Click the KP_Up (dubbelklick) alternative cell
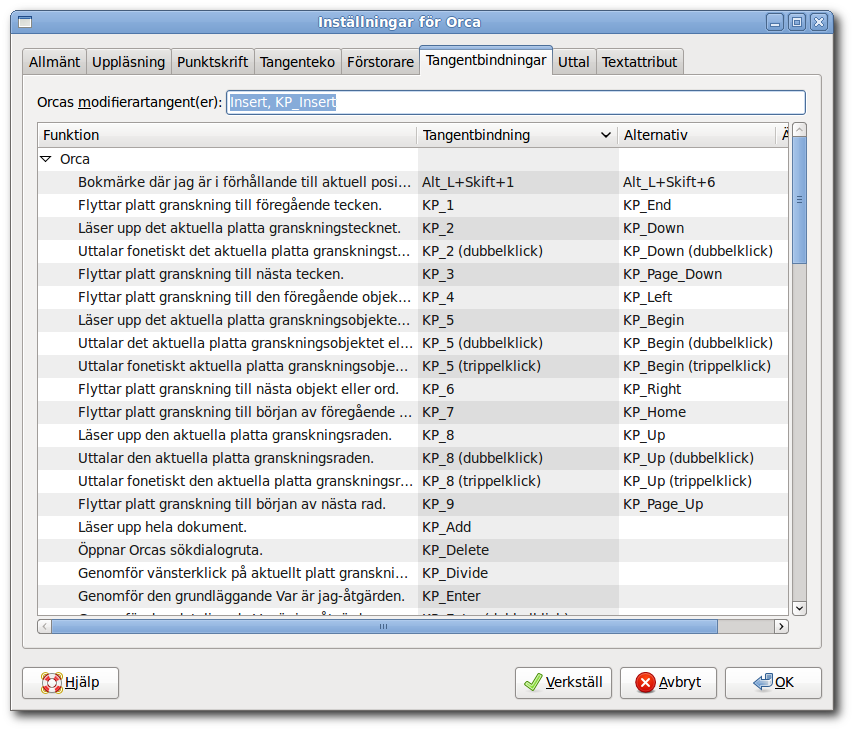The width and height of the screenshot is (854, 731). [703, 458]
